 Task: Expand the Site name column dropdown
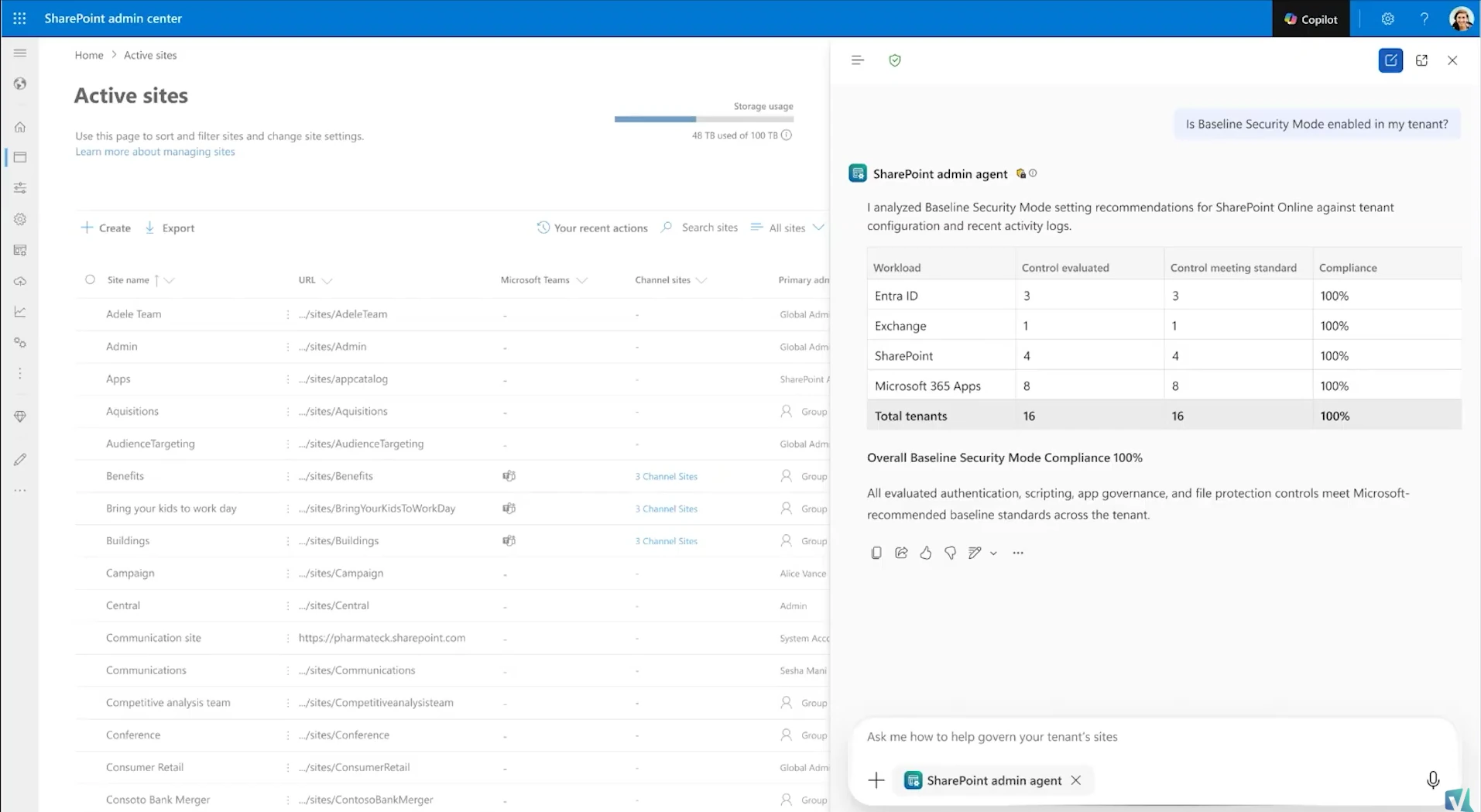170,280
